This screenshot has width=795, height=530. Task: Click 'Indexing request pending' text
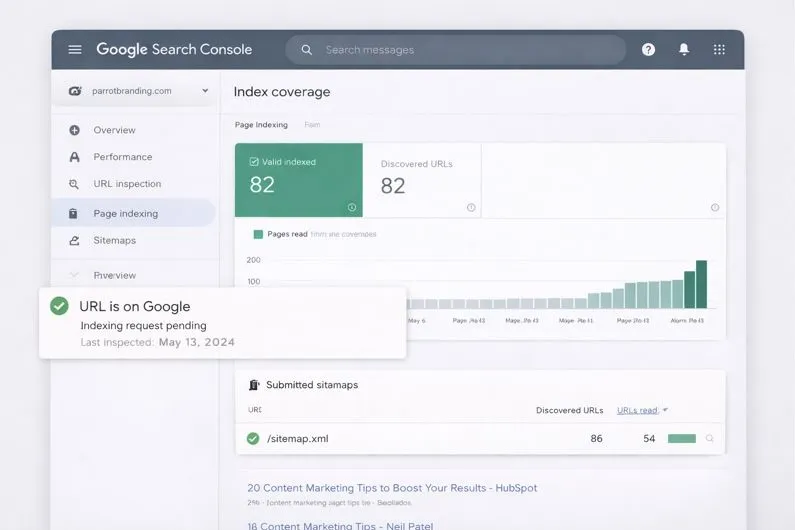click(x=143, y=326)
